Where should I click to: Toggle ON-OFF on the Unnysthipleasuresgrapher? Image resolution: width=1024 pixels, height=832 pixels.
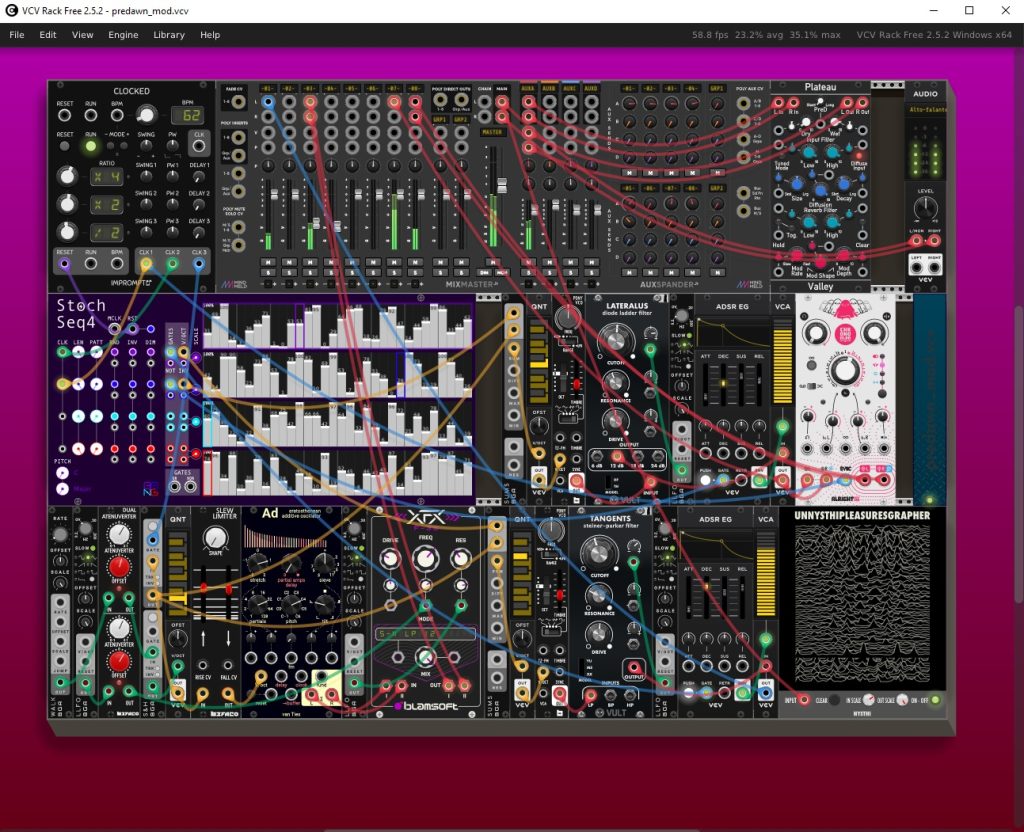pos(935,700)
